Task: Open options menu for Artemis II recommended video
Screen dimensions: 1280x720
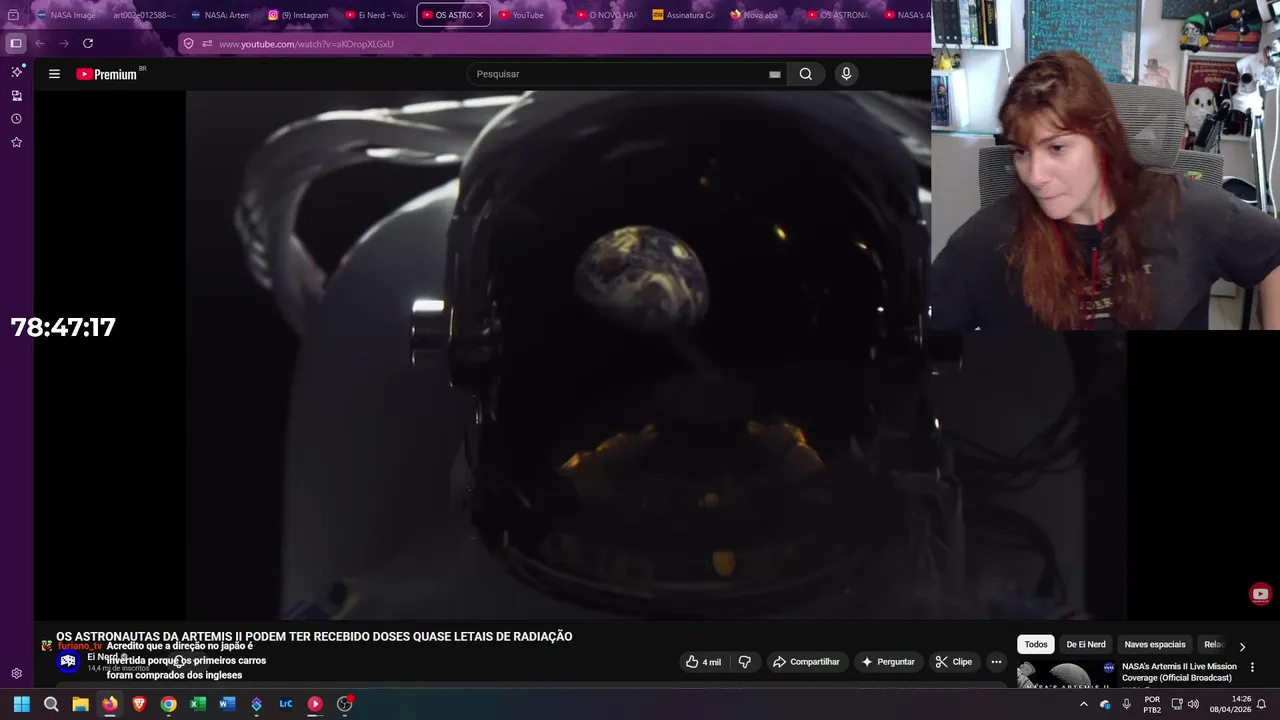Action: pos(1252,667)
